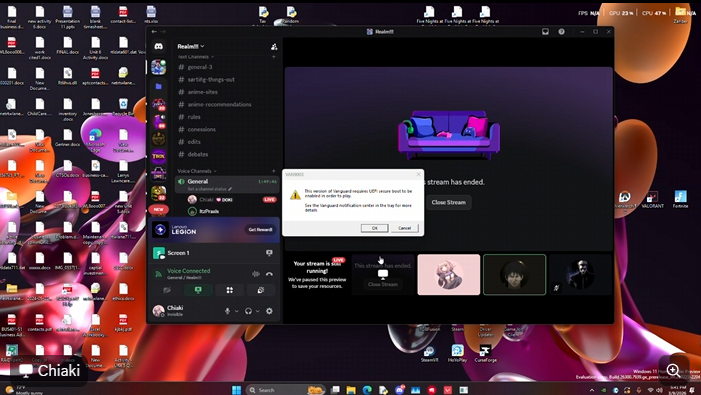The image size is (701, 395).
Task: Open the input device chevron beside microphone
Action: (236, 311)
